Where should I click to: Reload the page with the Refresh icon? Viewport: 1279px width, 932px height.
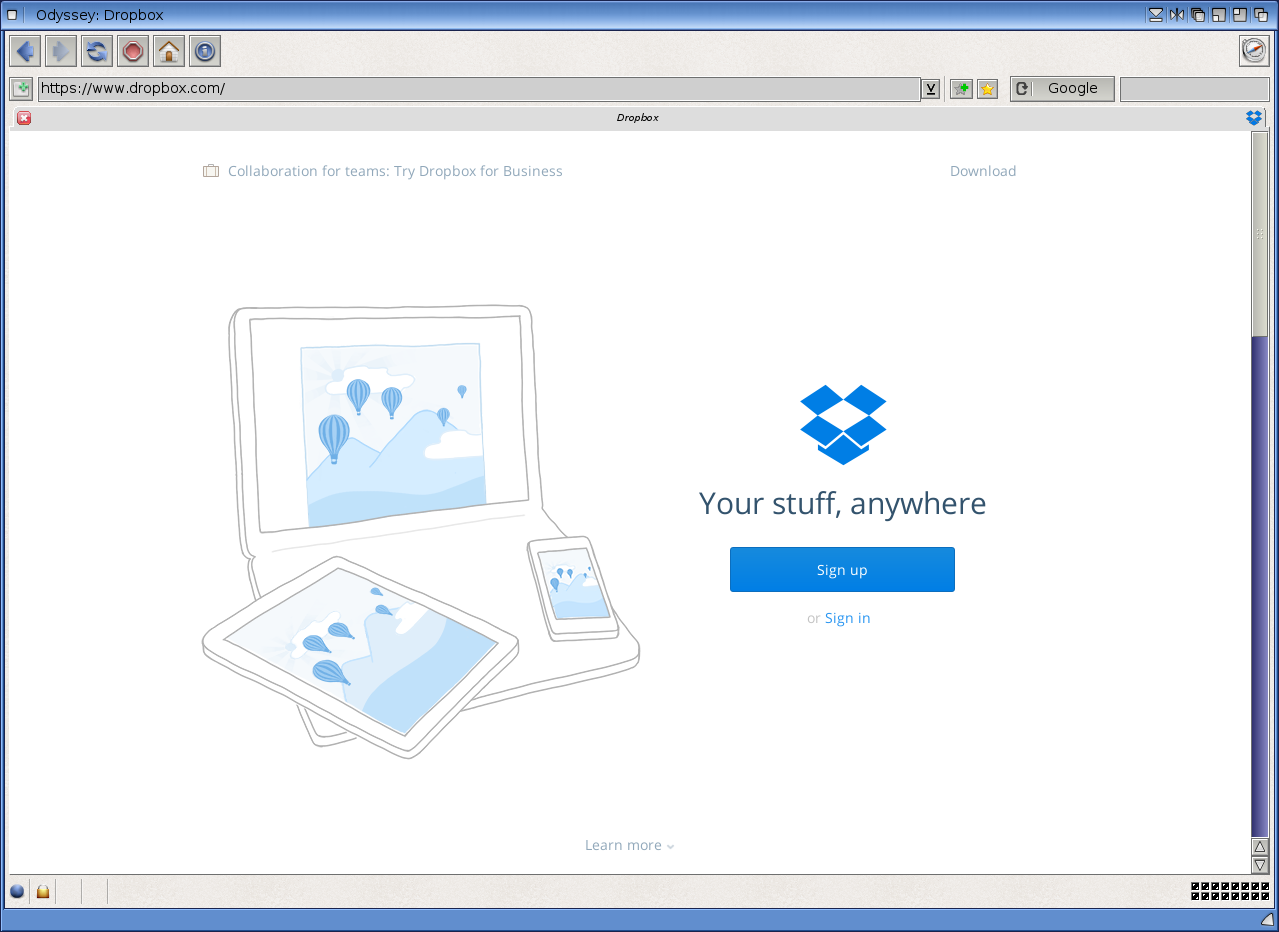pos(97,51)
